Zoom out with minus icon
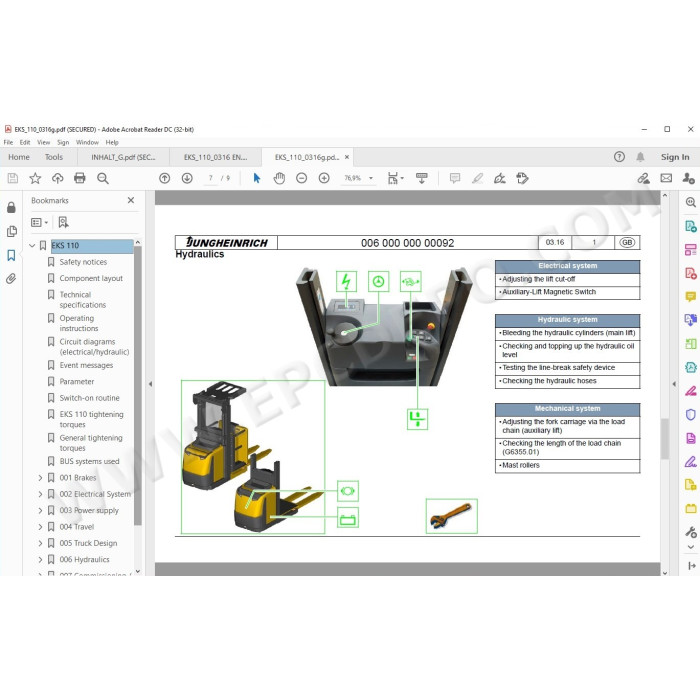The image size is (700, 700). point(302,179)
